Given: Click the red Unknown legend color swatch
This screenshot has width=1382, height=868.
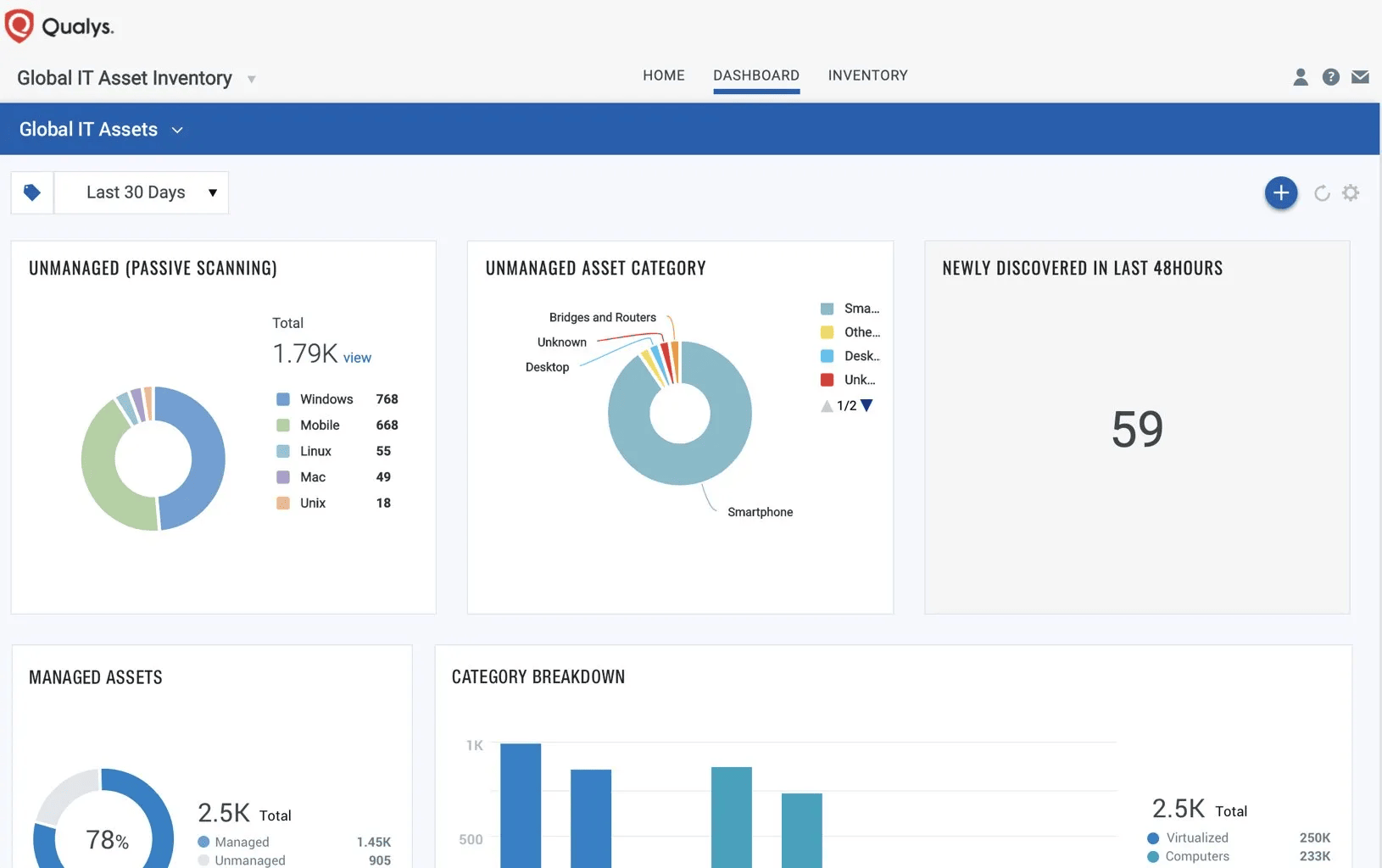Looking at the screenshot, I should (x=827, y=380).
